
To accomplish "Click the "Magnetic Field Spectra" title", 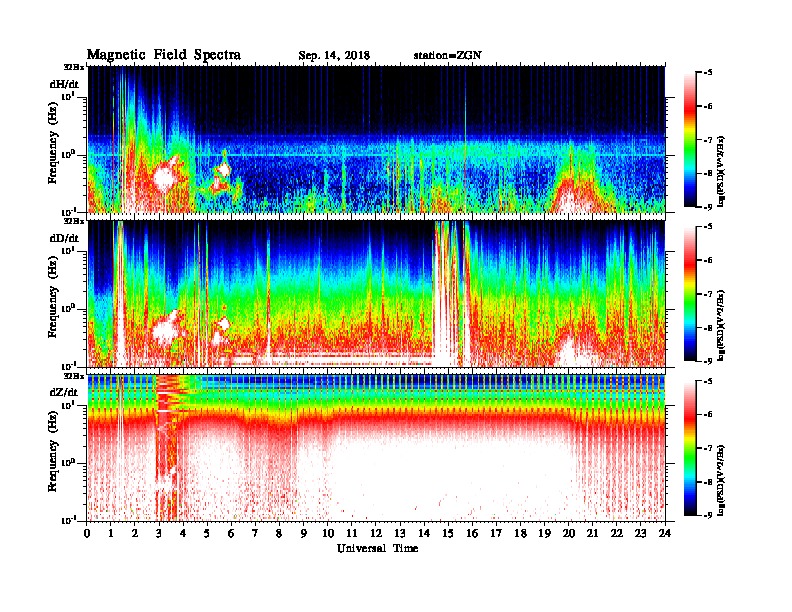I will tap(163, 55).
